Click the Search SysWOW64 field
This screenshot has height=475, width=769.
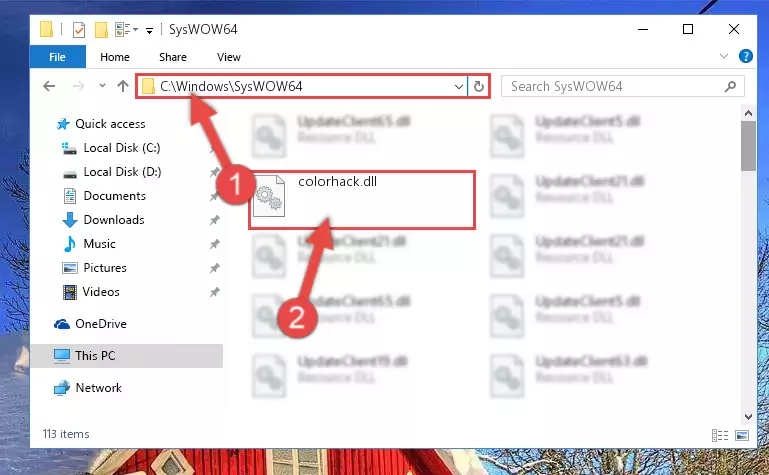tap(622, 86)
